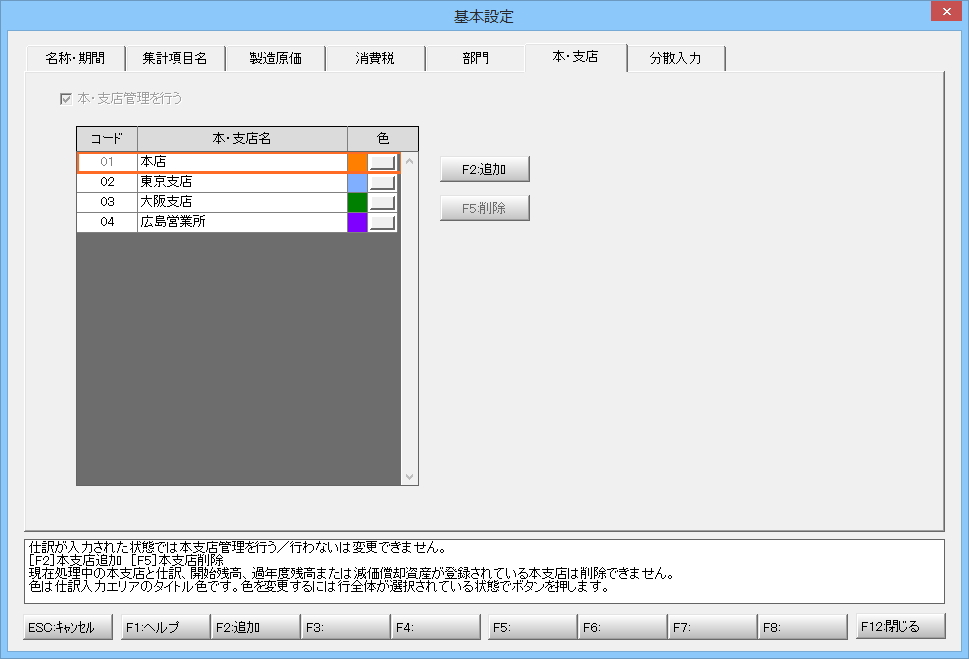
Task: Click the table scrollbar up arrow
Action: (x=409, y=161)
